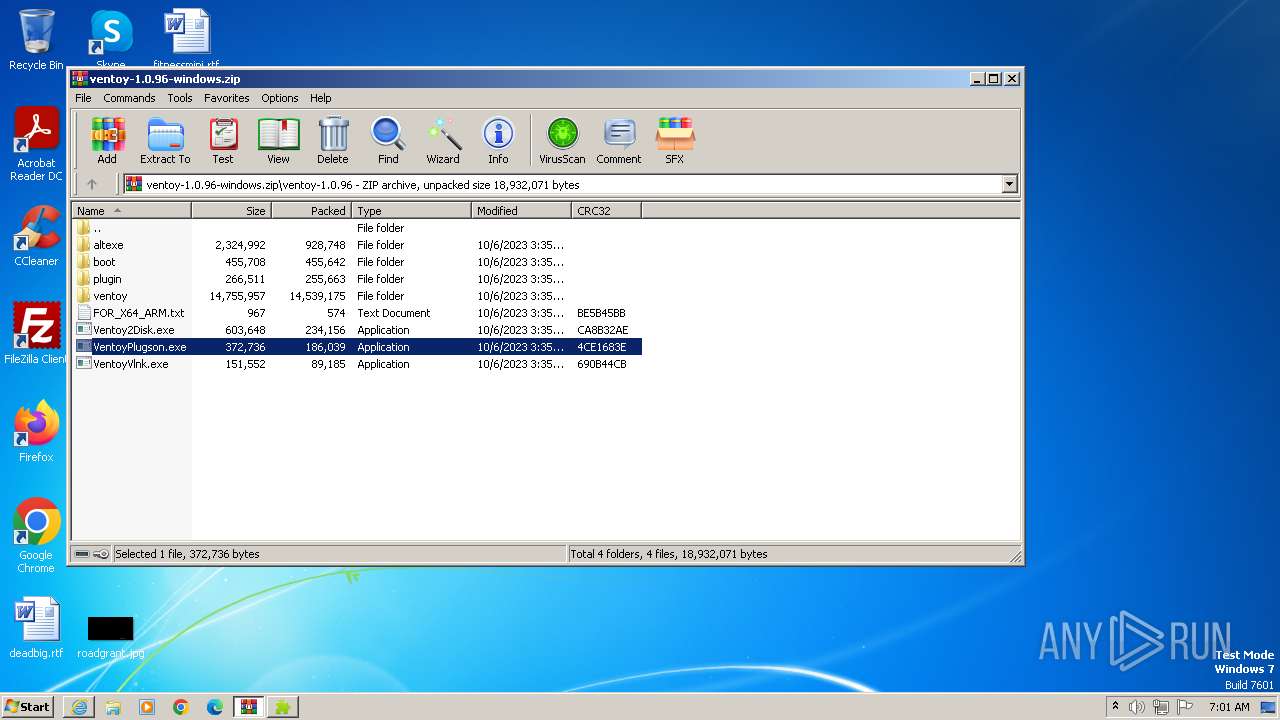The height and width of the screenshot is (720, 1280).
Task: Sort by the Name column header
Action: click(131, 211)
